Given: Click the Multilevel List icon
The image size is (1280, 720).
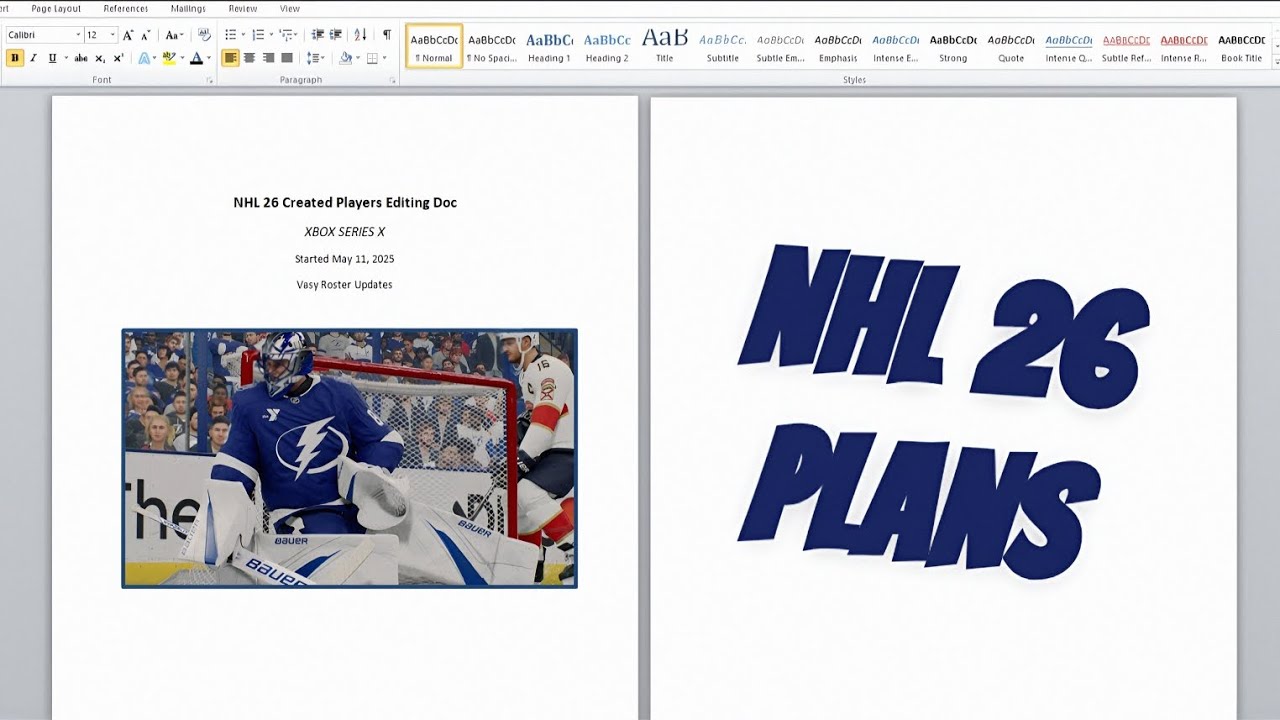Looking at the screenshot, I should click(x=286, y=35).
